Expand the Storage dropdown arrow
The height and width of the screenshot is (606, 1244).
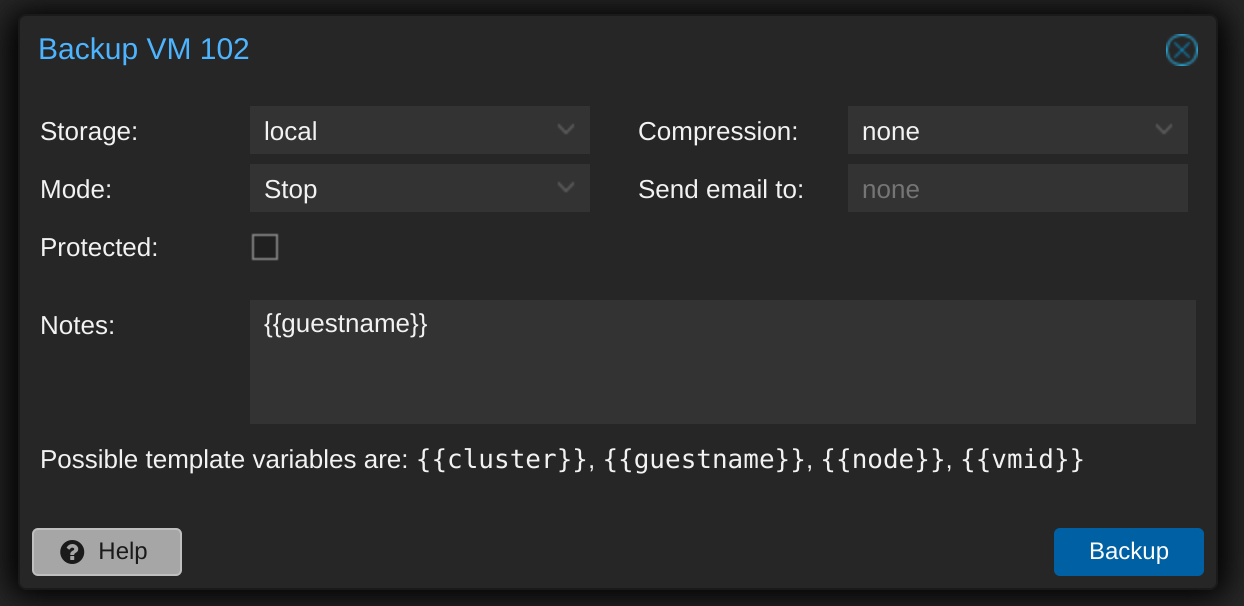(x=565, y=130)
